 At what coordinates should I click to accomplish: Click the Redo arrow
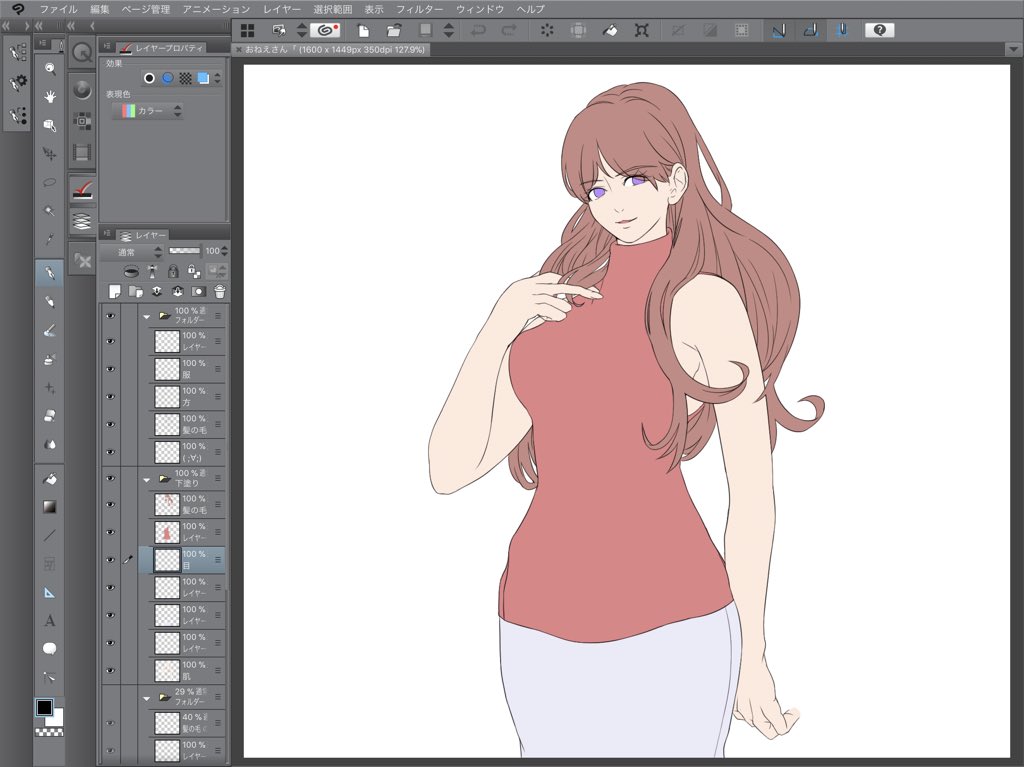[x=509, y=30]
